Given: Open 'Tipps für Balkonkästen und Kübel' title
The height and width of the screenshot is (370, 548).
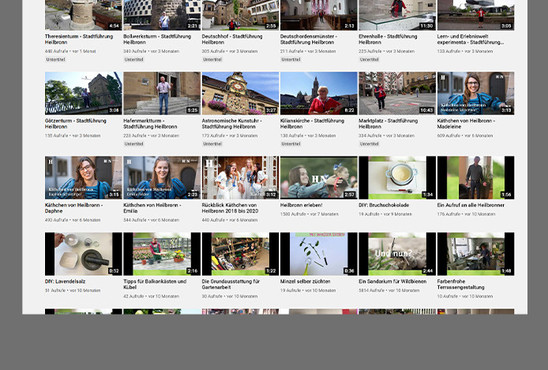Looking at the screenshot, I should tap(155, 284).
